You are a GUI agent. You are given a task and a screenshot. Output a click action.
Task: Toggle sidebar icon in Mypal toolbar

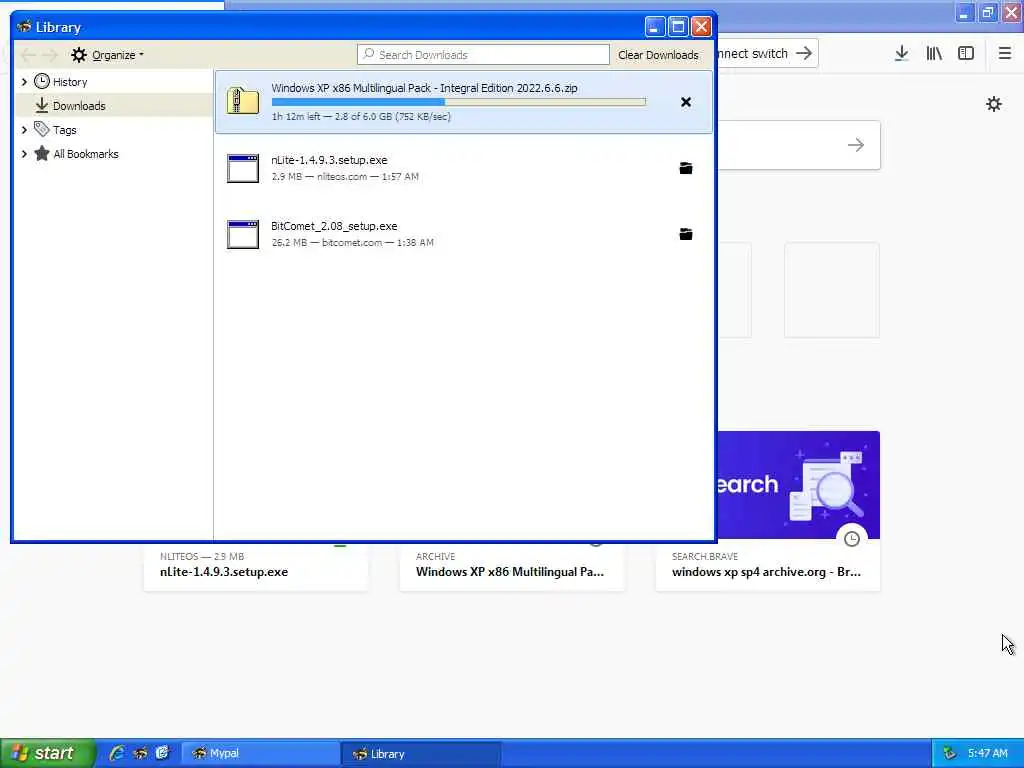pyautogui.click(x=966, y=54)
